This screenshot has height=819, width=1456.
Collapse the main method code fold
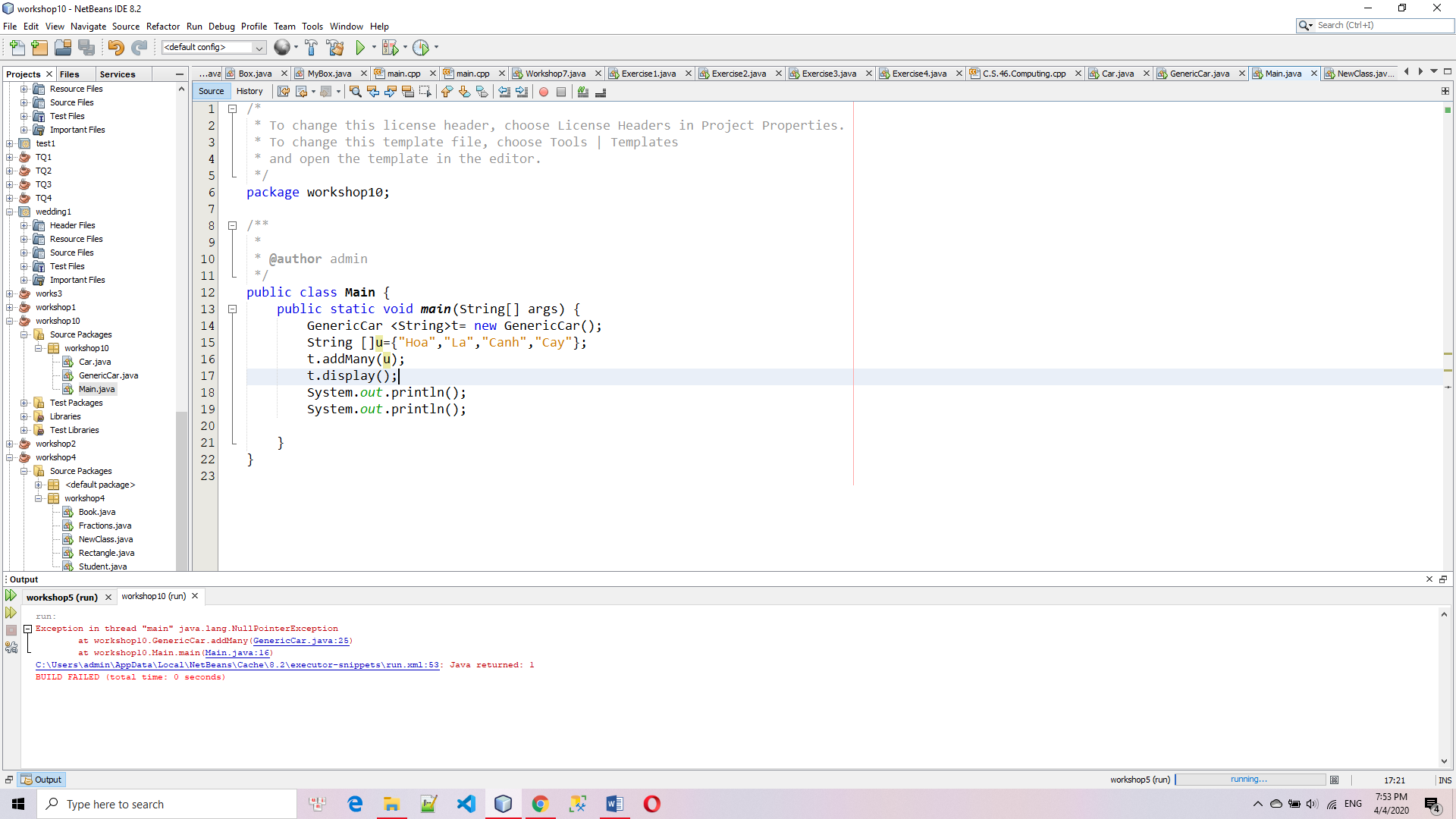click(233, 309)
